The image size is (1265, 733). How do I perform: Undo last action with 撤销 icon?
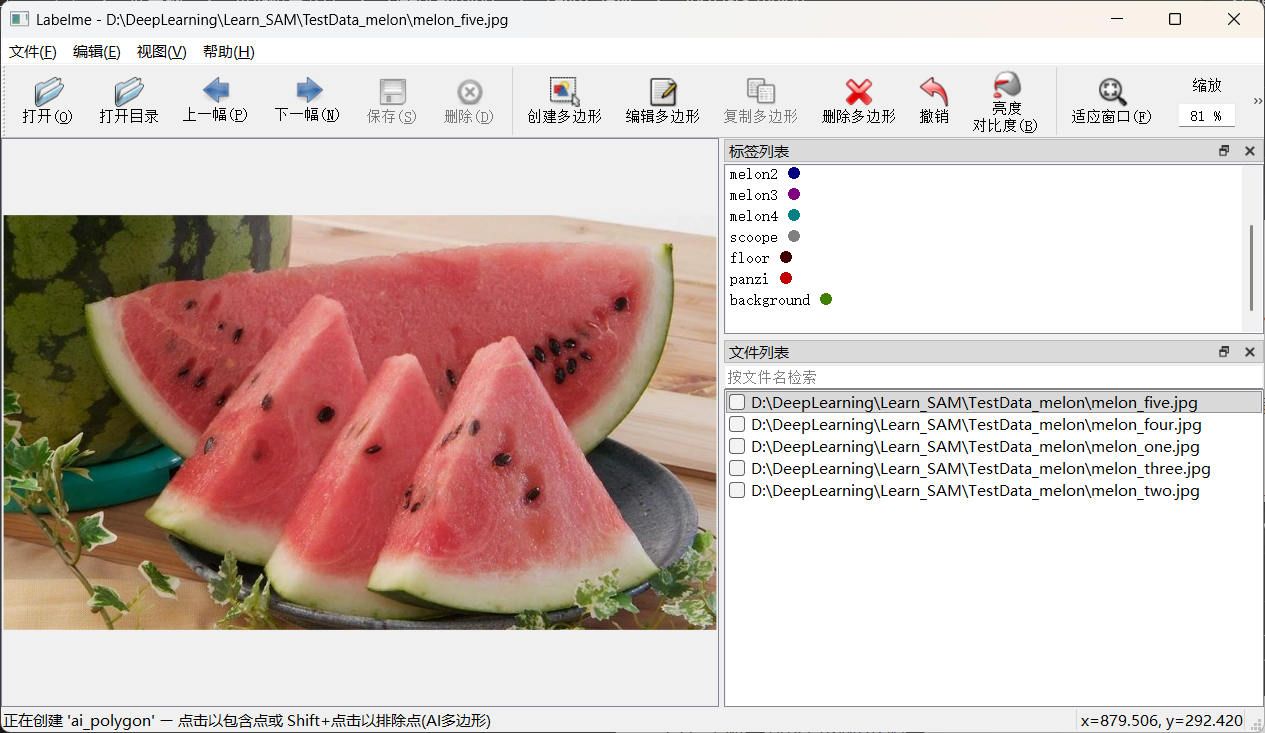tap(933, 100)
